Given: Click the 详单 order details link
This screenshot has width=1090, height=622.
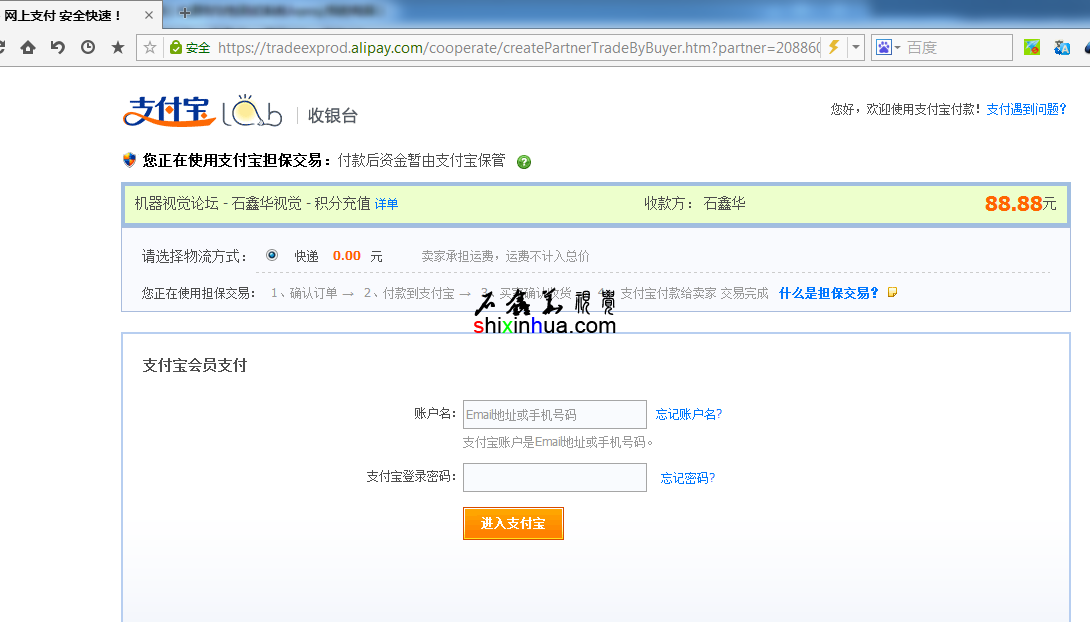Looking at the screenshot, I should [x=386, y=204].
